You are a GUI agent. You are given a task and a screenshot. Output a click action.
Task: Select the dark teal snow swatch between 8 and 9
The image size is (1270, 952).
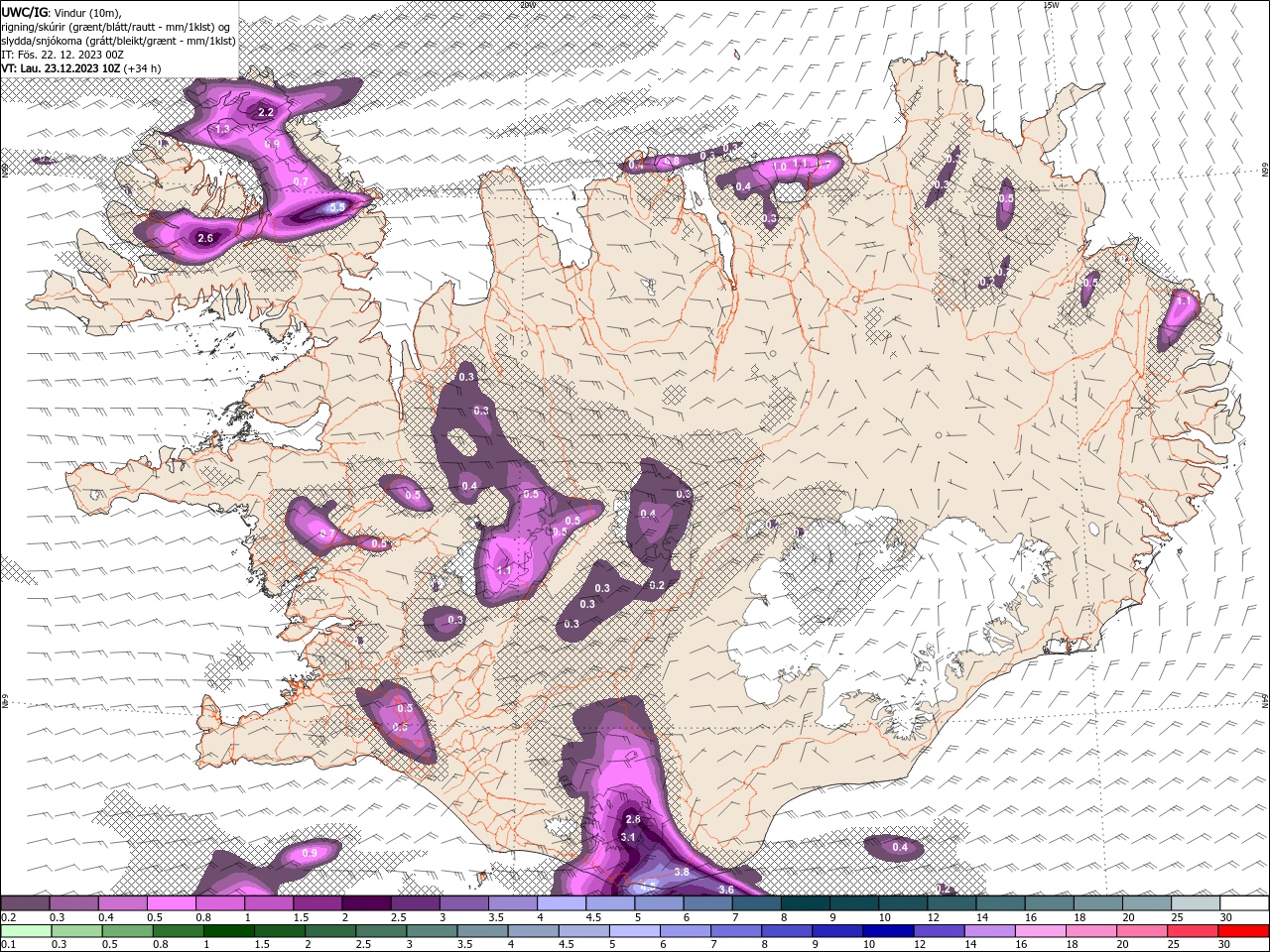click(805, 903)
